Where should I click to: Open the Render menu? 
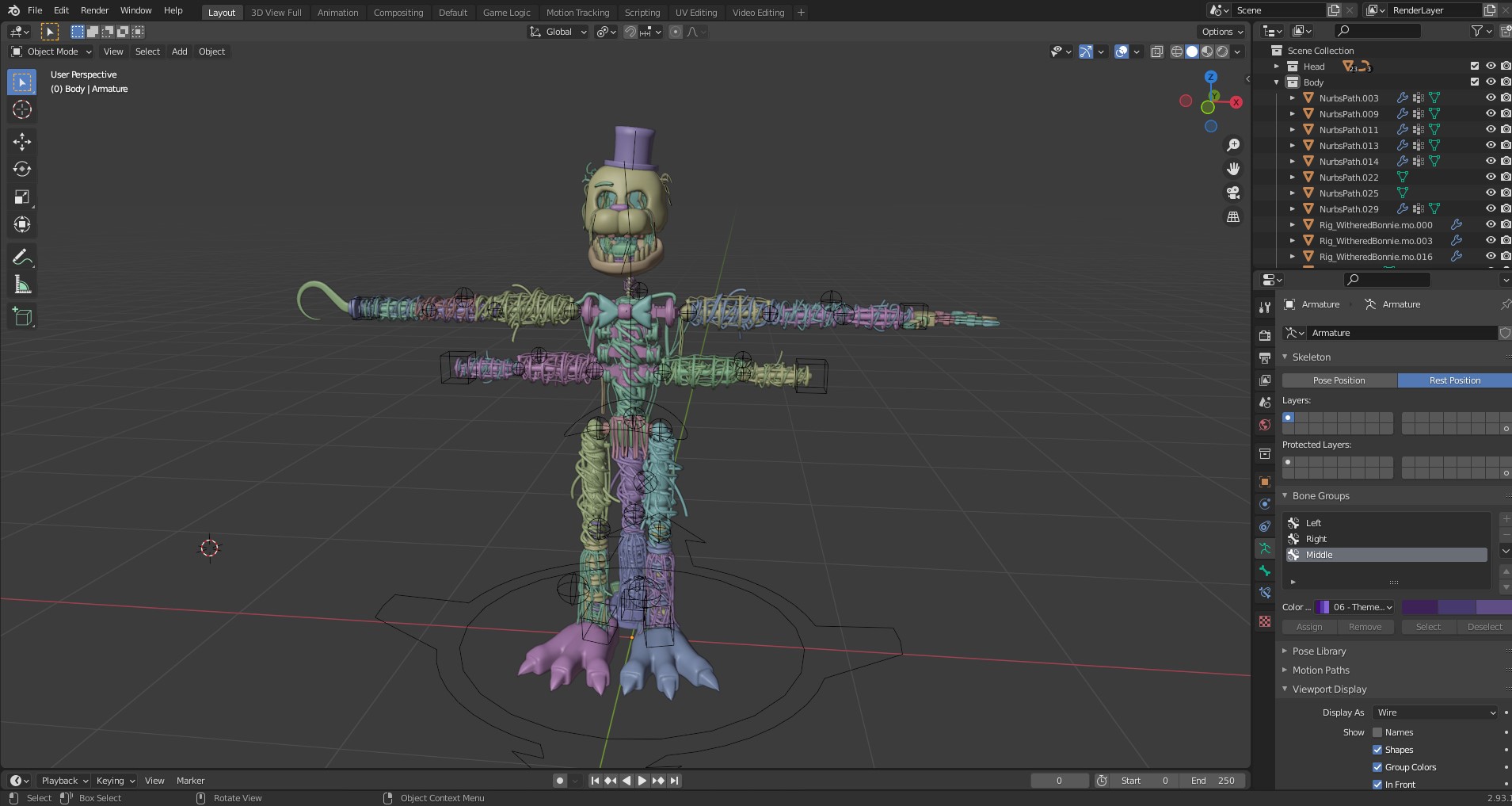click(95, 10)
